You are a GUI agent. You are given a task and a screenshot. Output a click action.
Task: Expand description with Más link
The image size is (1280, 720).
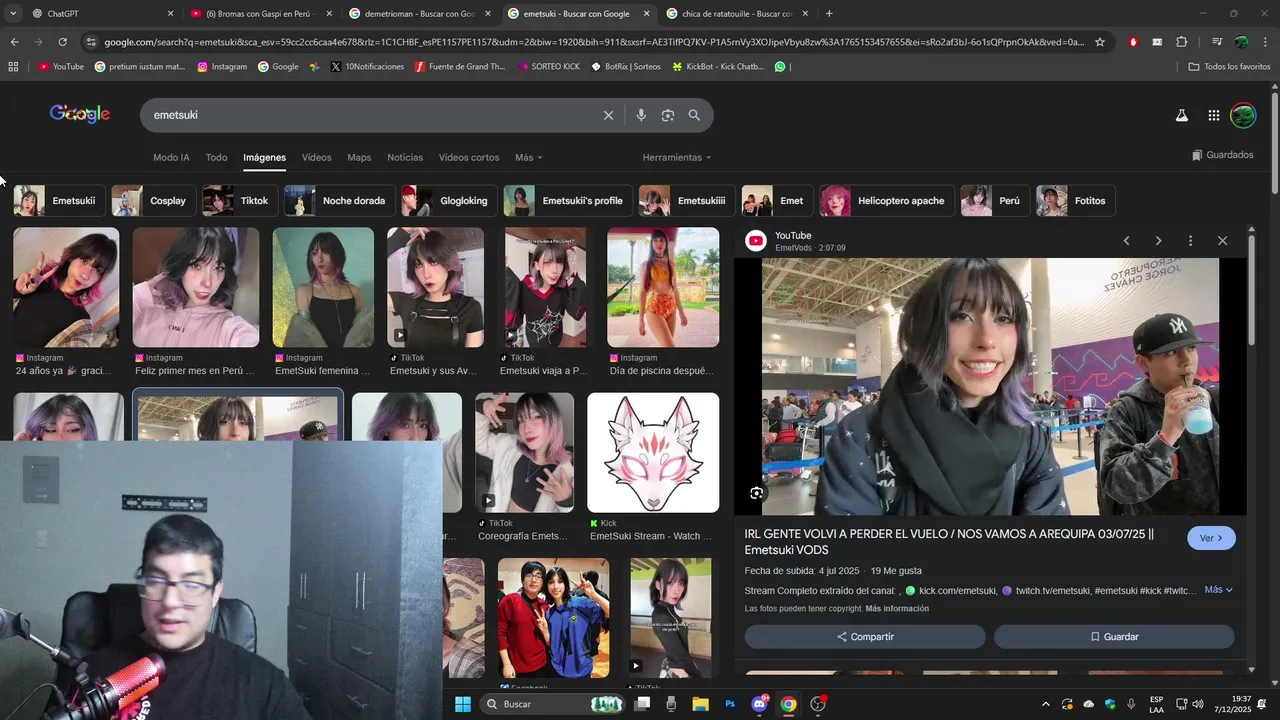(1218, 590)
